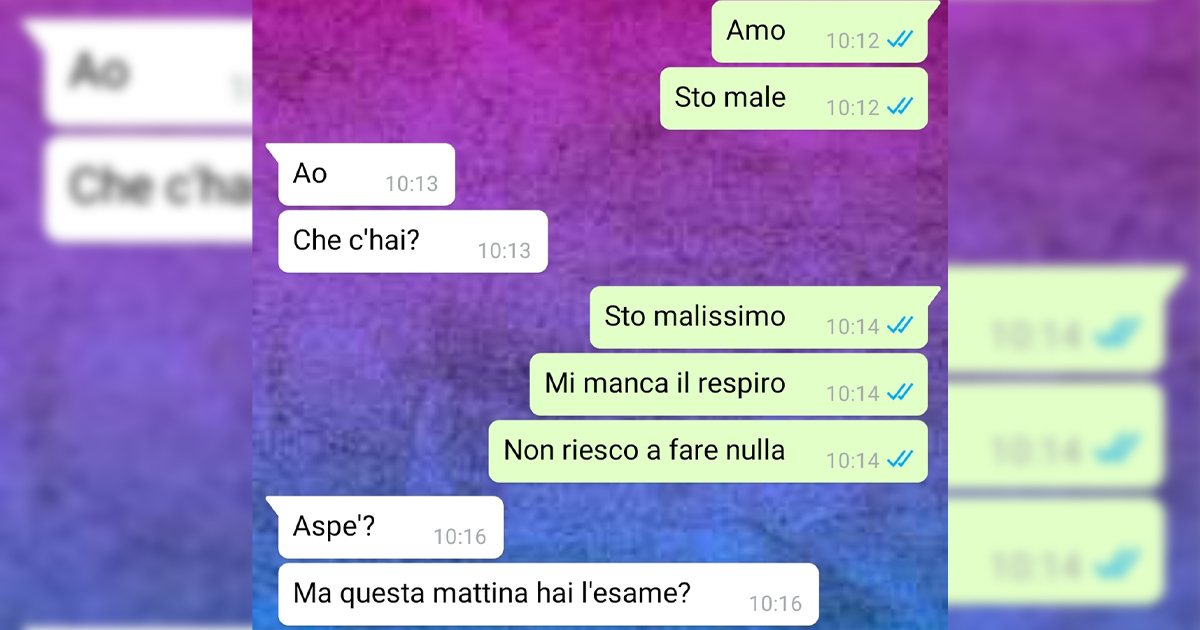The height and width of the screenshot is (630, 1200).
Task: Select the "Che c'hai?" message bubble
Action: [412, 241]
